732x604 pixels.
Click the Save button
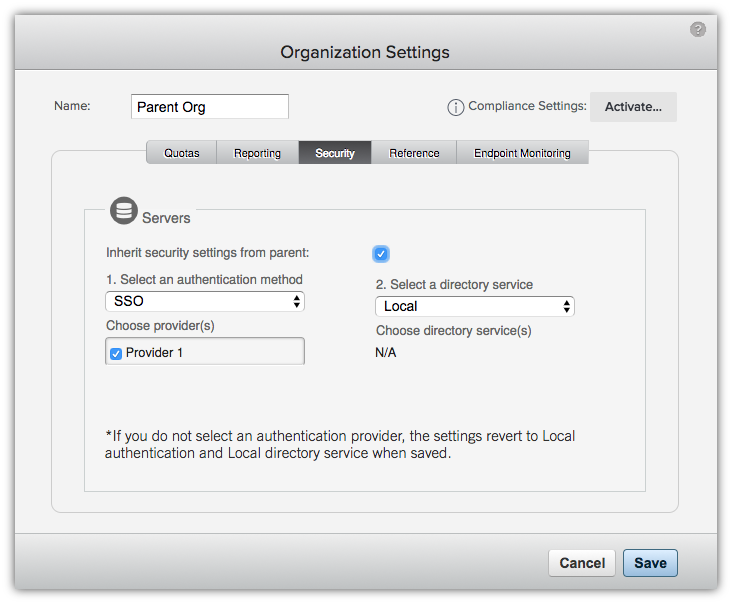point(650,563)
